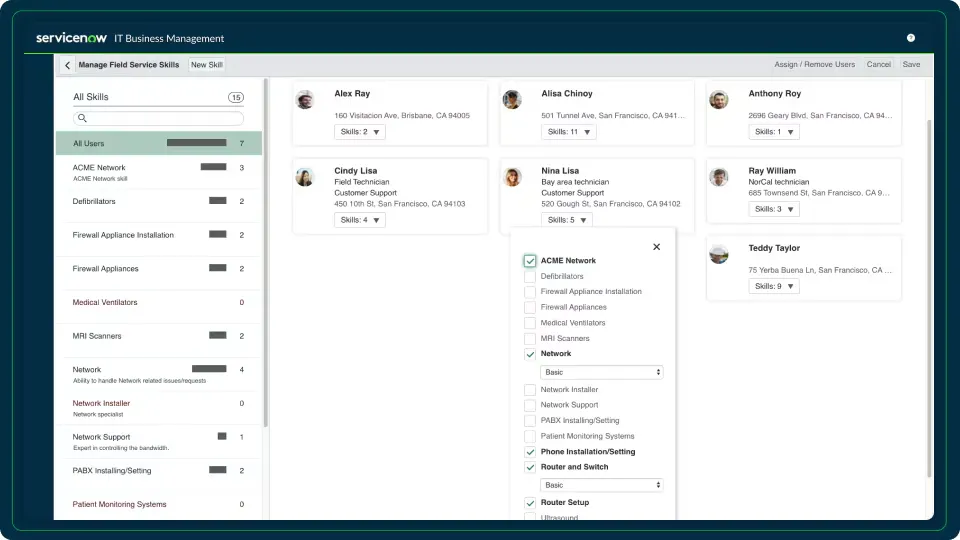Open Teddy Taylor's Skills: 9 dropdown
This screenshot has width=960, height=540.
click(774, 286)
